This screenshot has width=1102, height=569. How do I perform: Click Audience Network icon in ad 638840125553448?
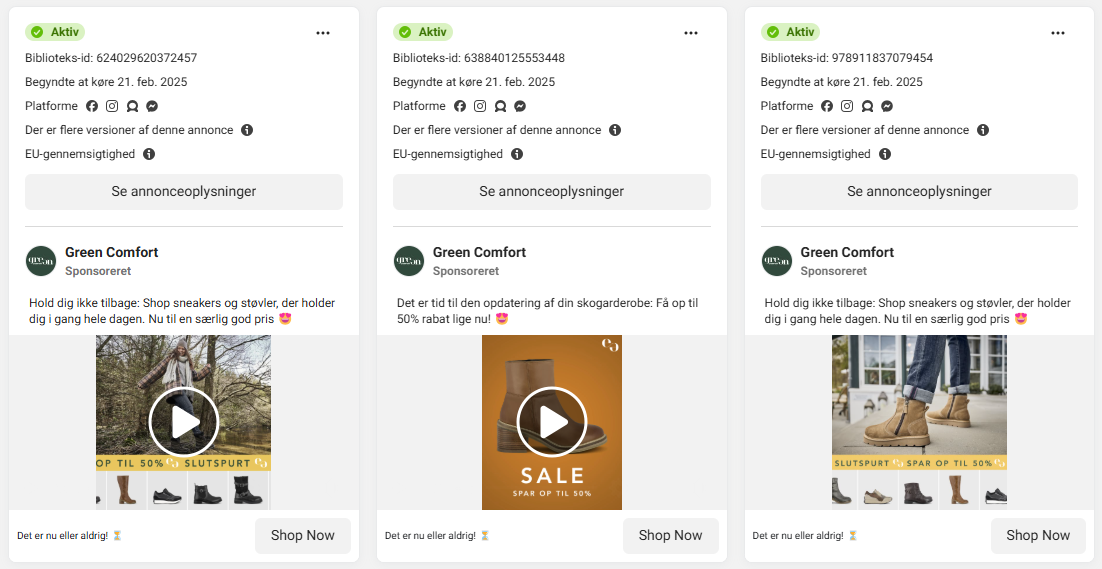pos(500,106)
